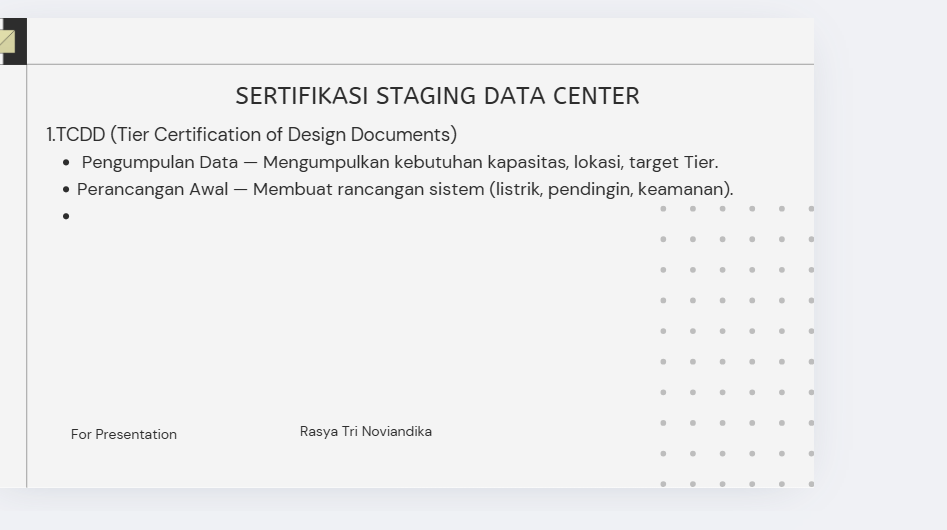Select the dotted grid pattern decoration
Image resolution: width=947 pixels, height=530 pixels.
[x=737, y=346]
